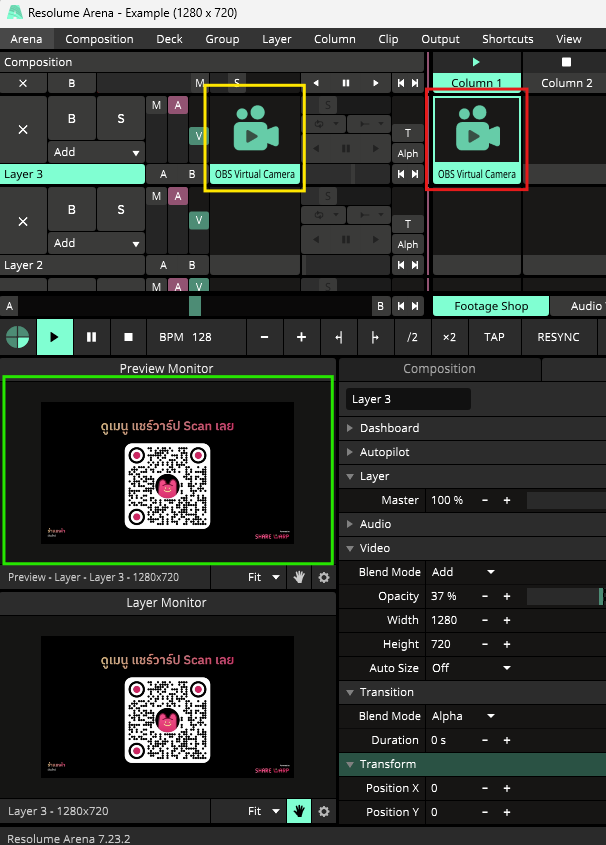Click the Opacity slider bar
The height and width of the screenshot is (845, 606).
point(564,596)
